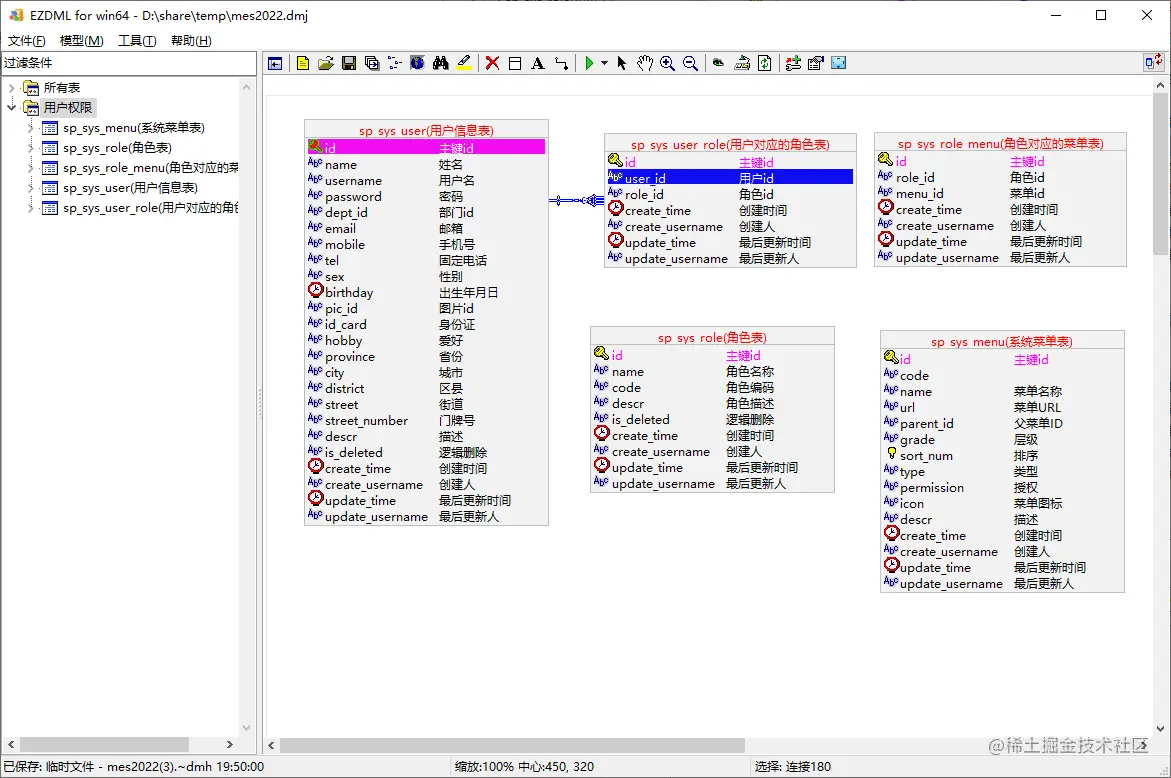Expand sp_sys_role_menu tree node arrow

[31, 168]
